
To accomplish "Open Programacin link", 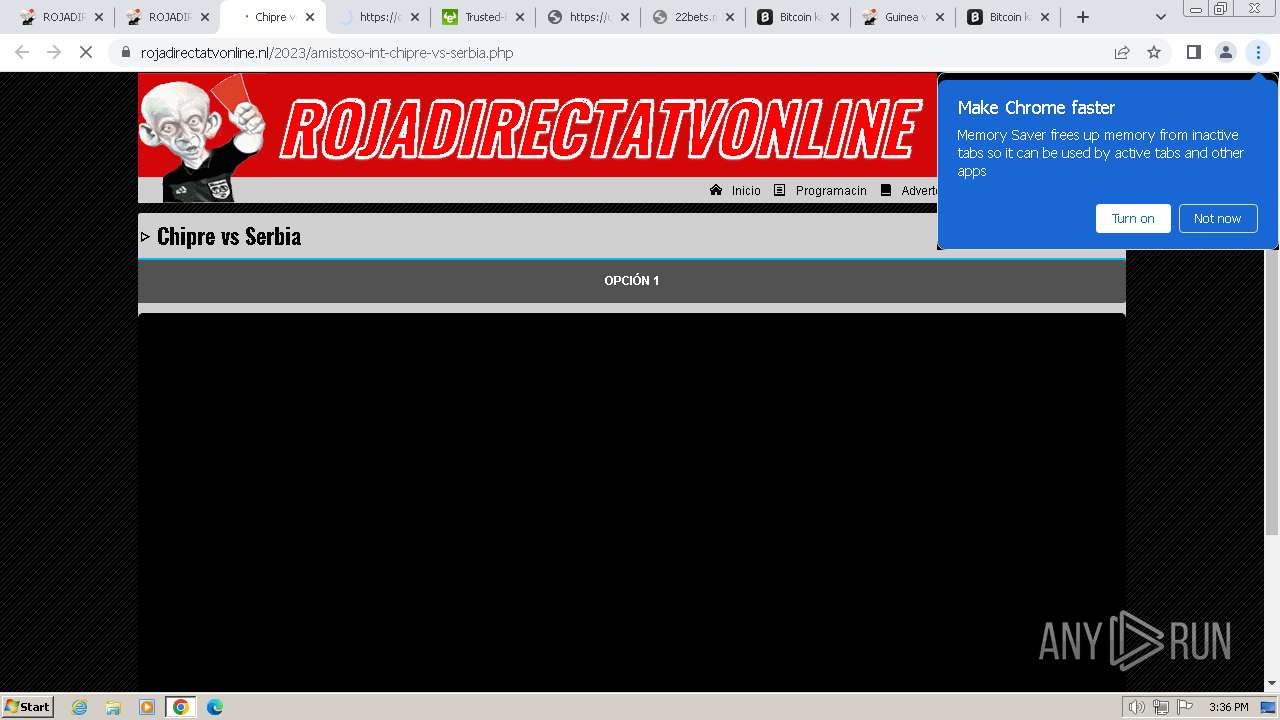I will [x=831, y=191].
